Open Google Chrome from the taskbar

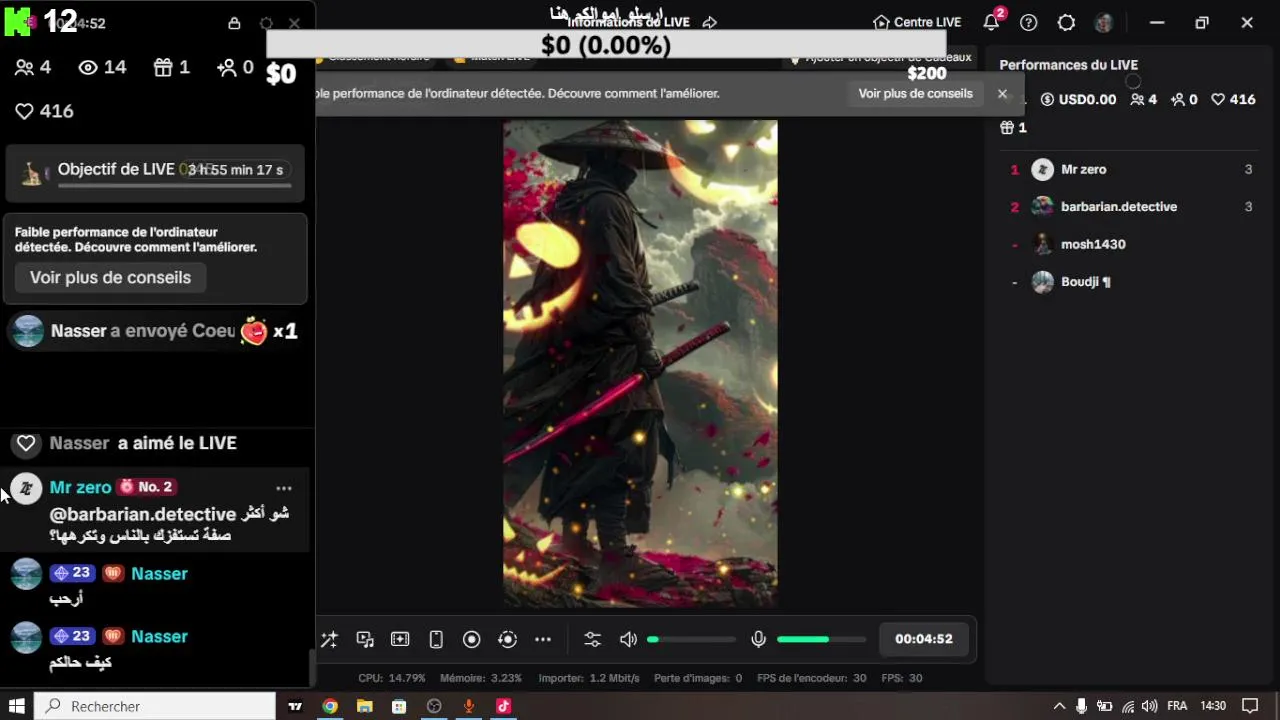pyautogui.click(x=330, y=706)
